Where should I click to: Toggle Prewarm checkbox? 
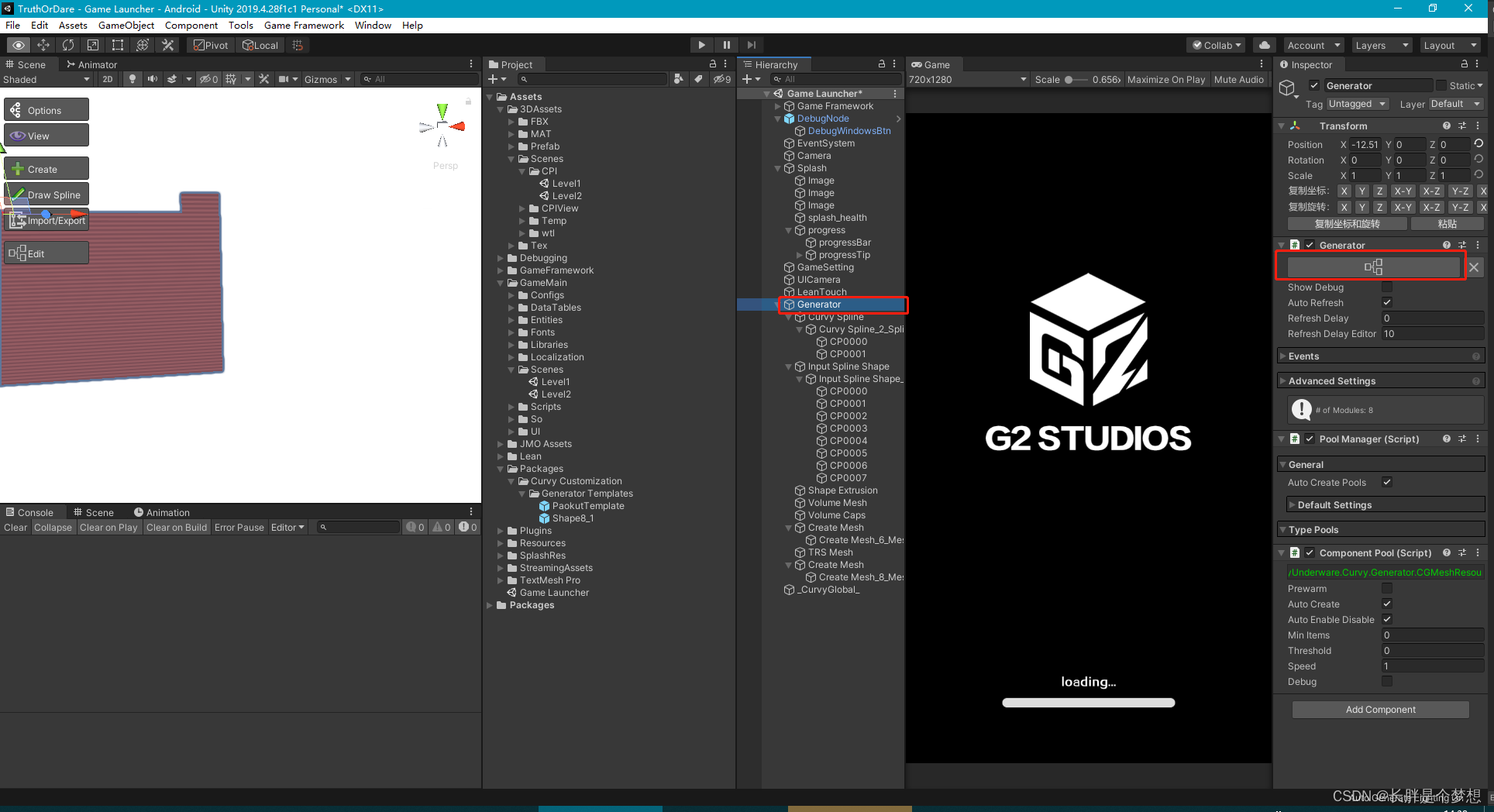click(x=1387, y=589)
